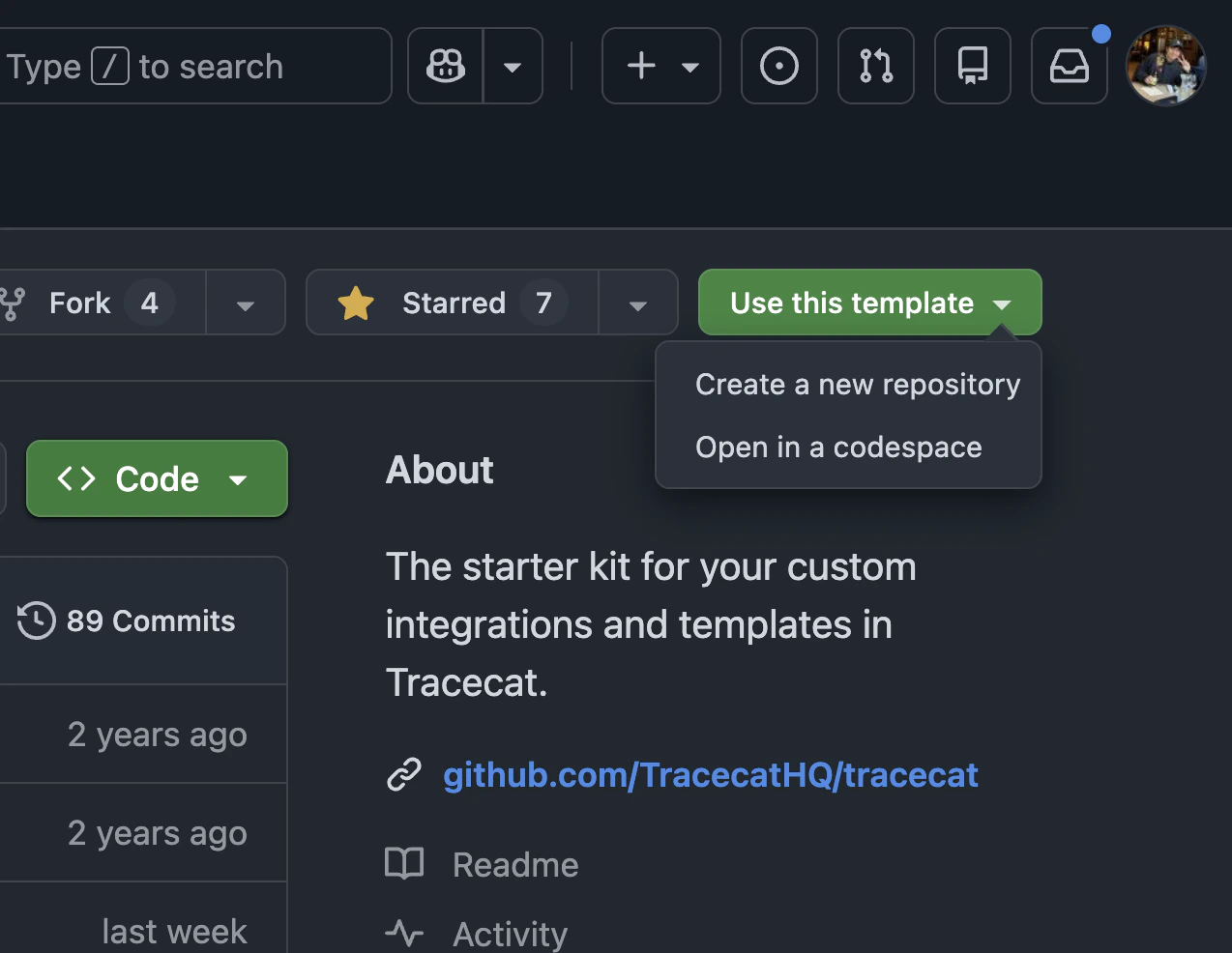
Task: Open the Copilot model dropdown arrow
Action: [x=513, y=66]
